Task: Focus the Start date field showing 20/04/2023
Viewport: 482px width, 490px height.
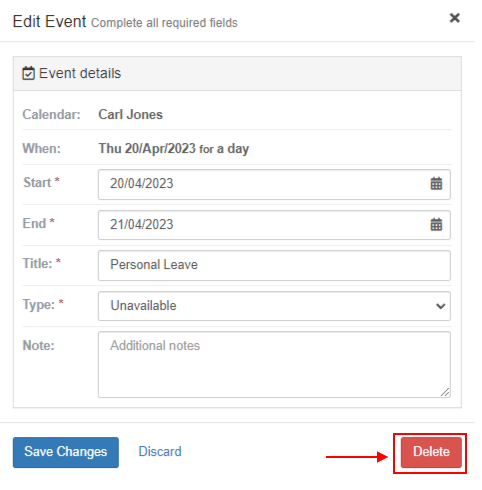Action: coord(274,184)
